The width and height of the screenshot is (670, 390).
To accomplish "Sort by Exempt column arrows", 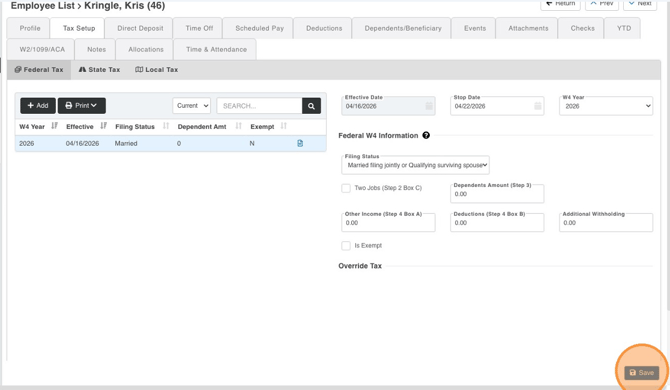I will [x=283, y=126].
